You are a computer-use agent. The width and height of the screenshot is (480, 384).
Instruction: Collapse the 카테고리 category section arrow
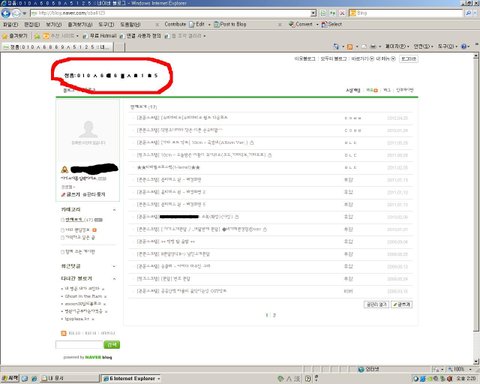tap(114, 210)
